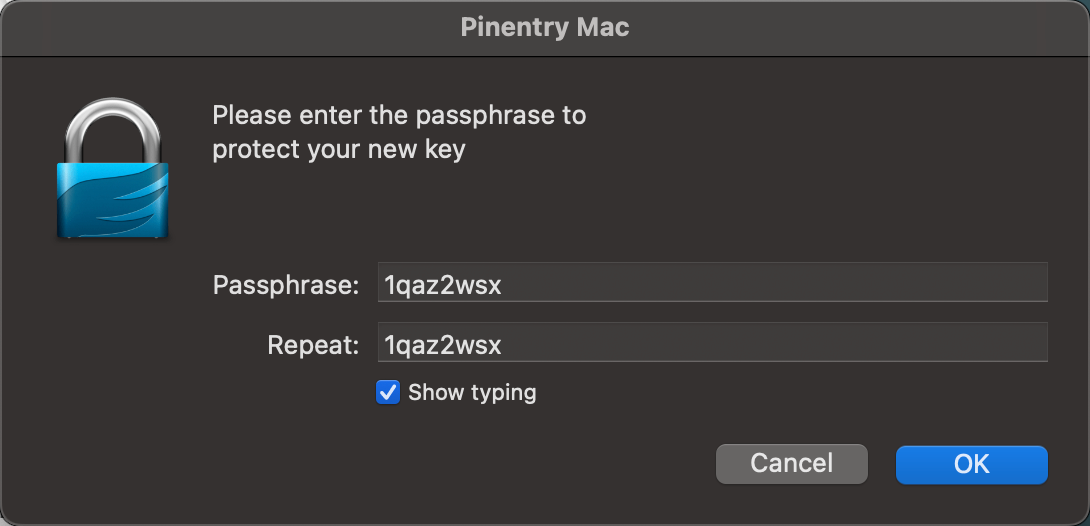The width and height of the screenshot is (1090, 526).
Task: Disable the Show typing checkbox
Action: [x=388, y=392]
